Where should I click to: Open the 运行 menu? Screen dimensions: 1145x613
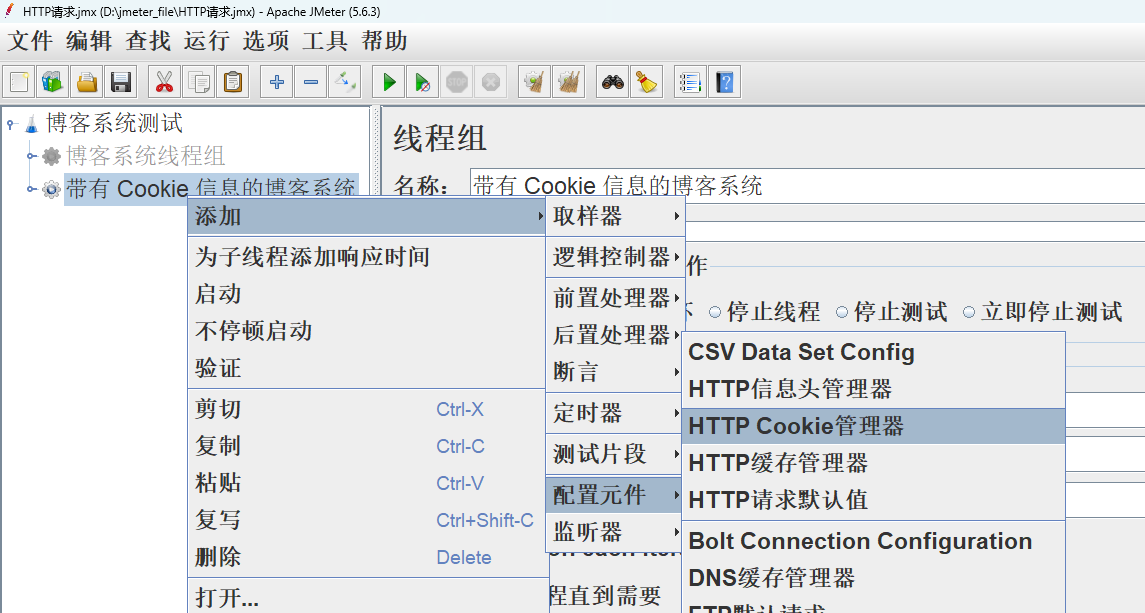pyautogui.click(x=207, y=41)
